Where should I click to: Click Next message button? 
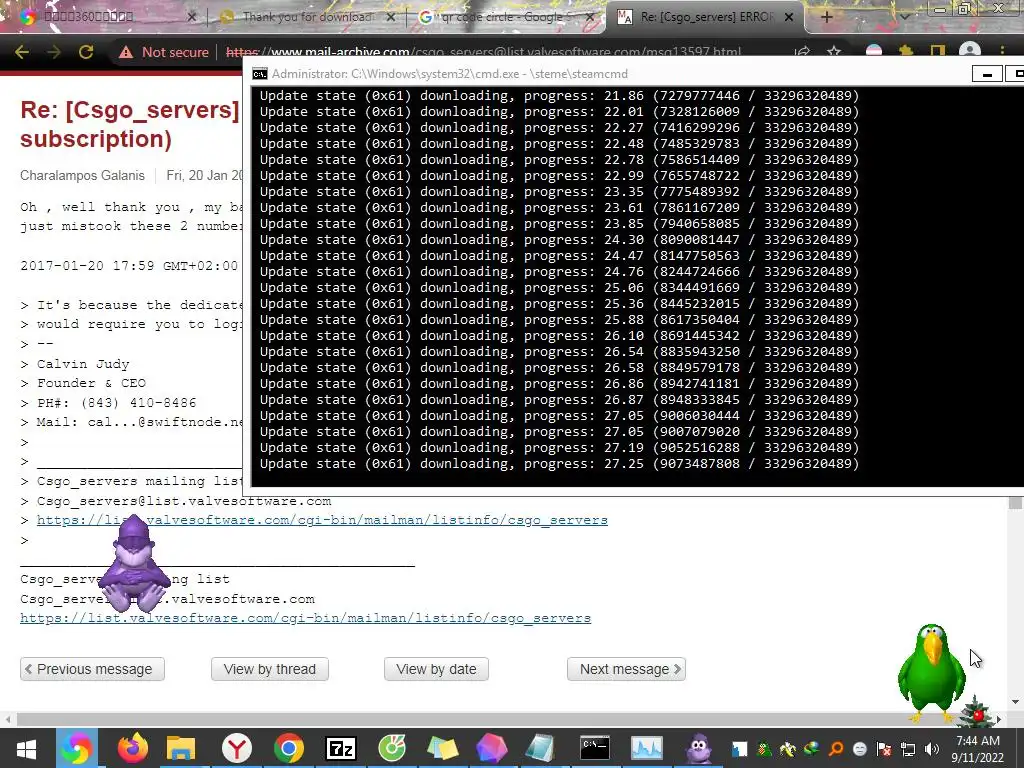(x=626, y=669)
